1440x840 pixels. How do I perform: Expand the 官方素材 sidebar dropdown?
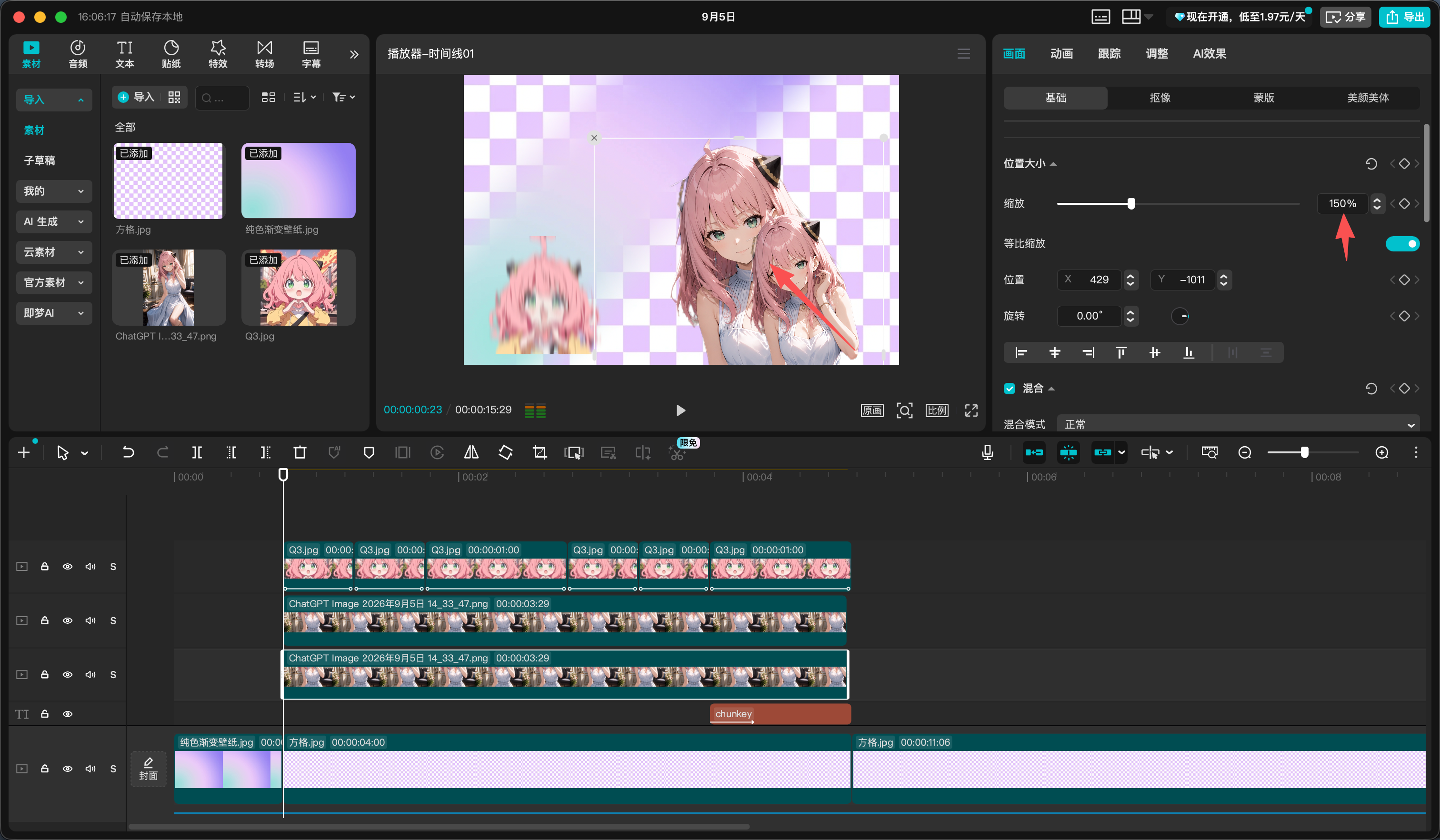pyautogui.click(x=54, y=282)
